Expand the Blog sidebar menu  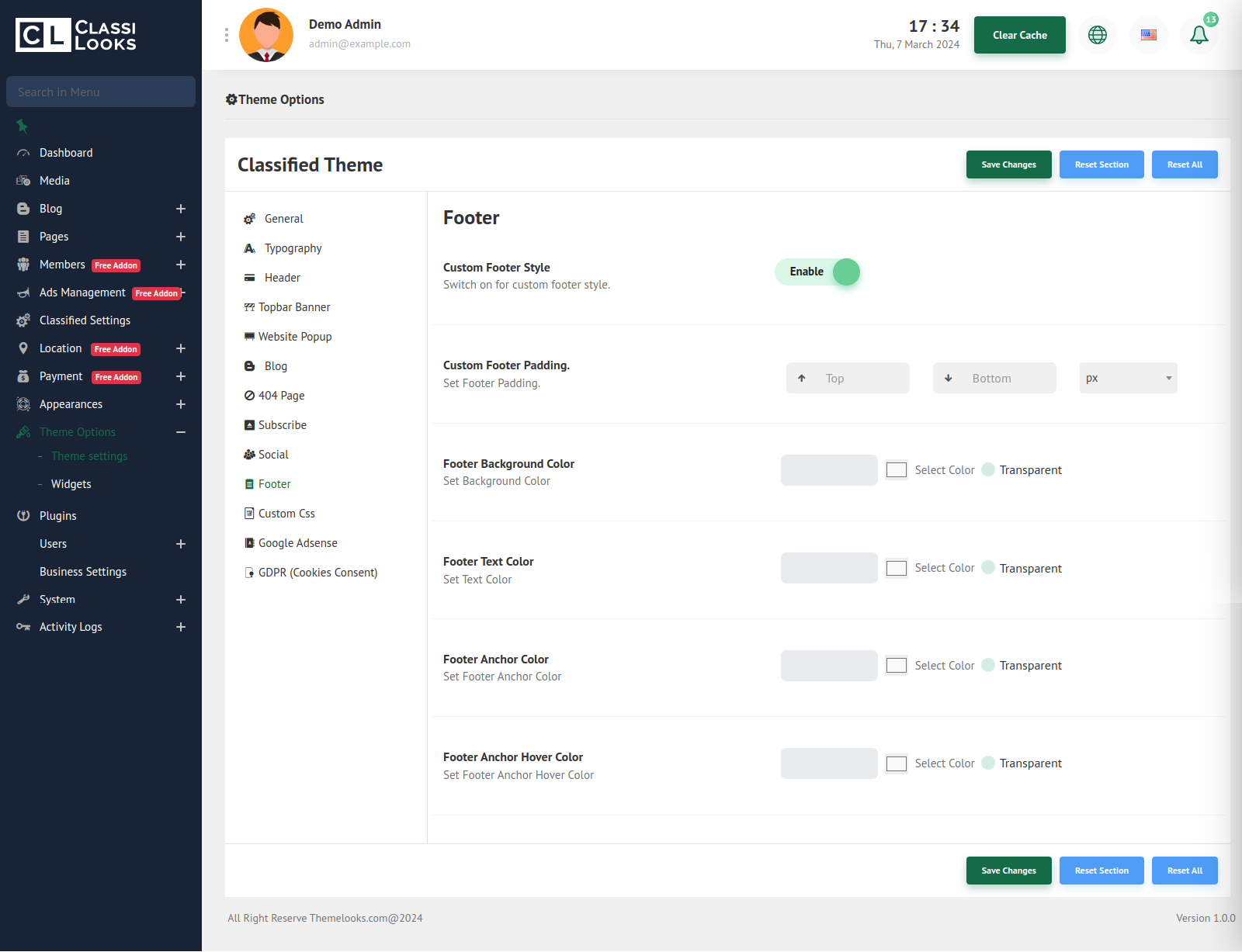click(x=180, y=209)
